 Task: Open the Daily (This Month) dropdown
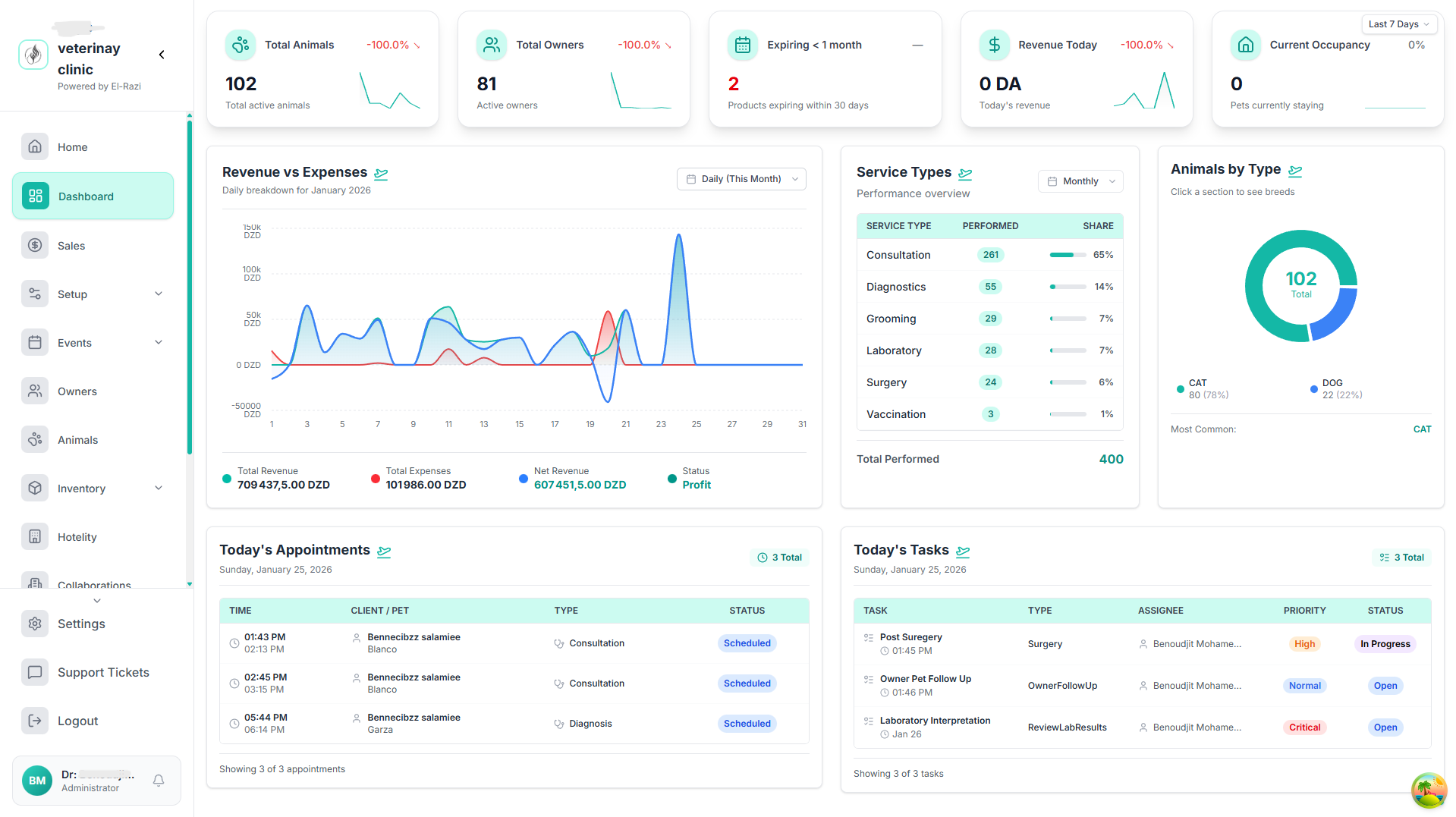(x=741, y=179)
